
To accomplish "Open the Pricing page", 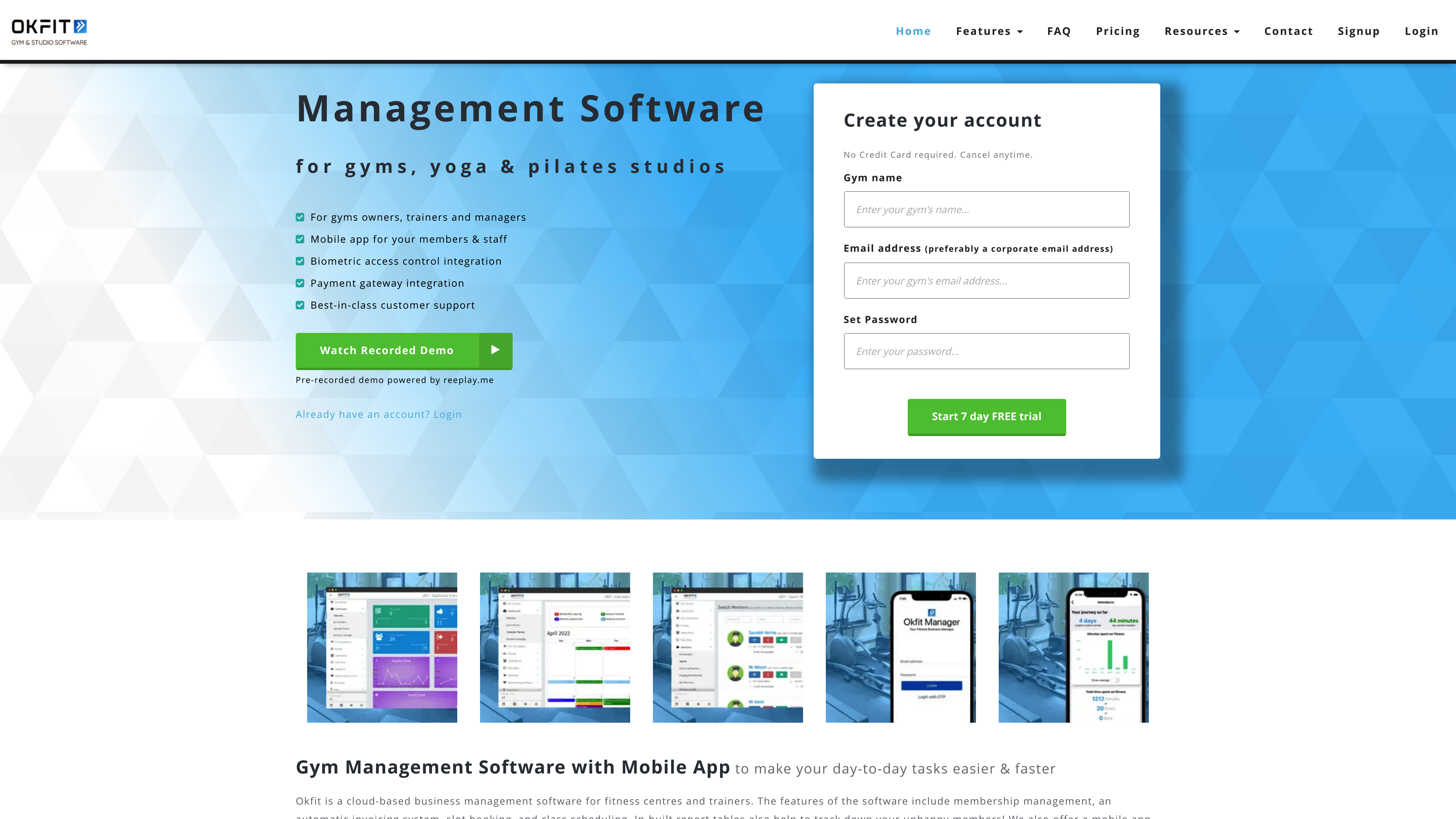I will pos(1117,31).
